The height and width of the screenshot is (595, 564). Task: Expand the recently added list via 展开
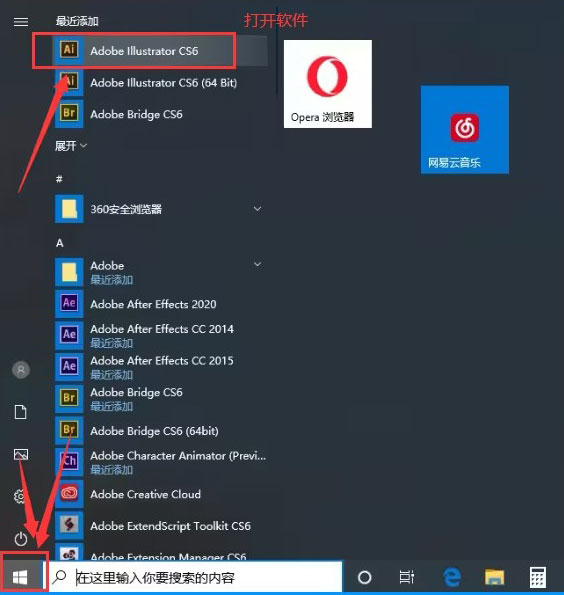pyautogui.click(x=71, y=146)
